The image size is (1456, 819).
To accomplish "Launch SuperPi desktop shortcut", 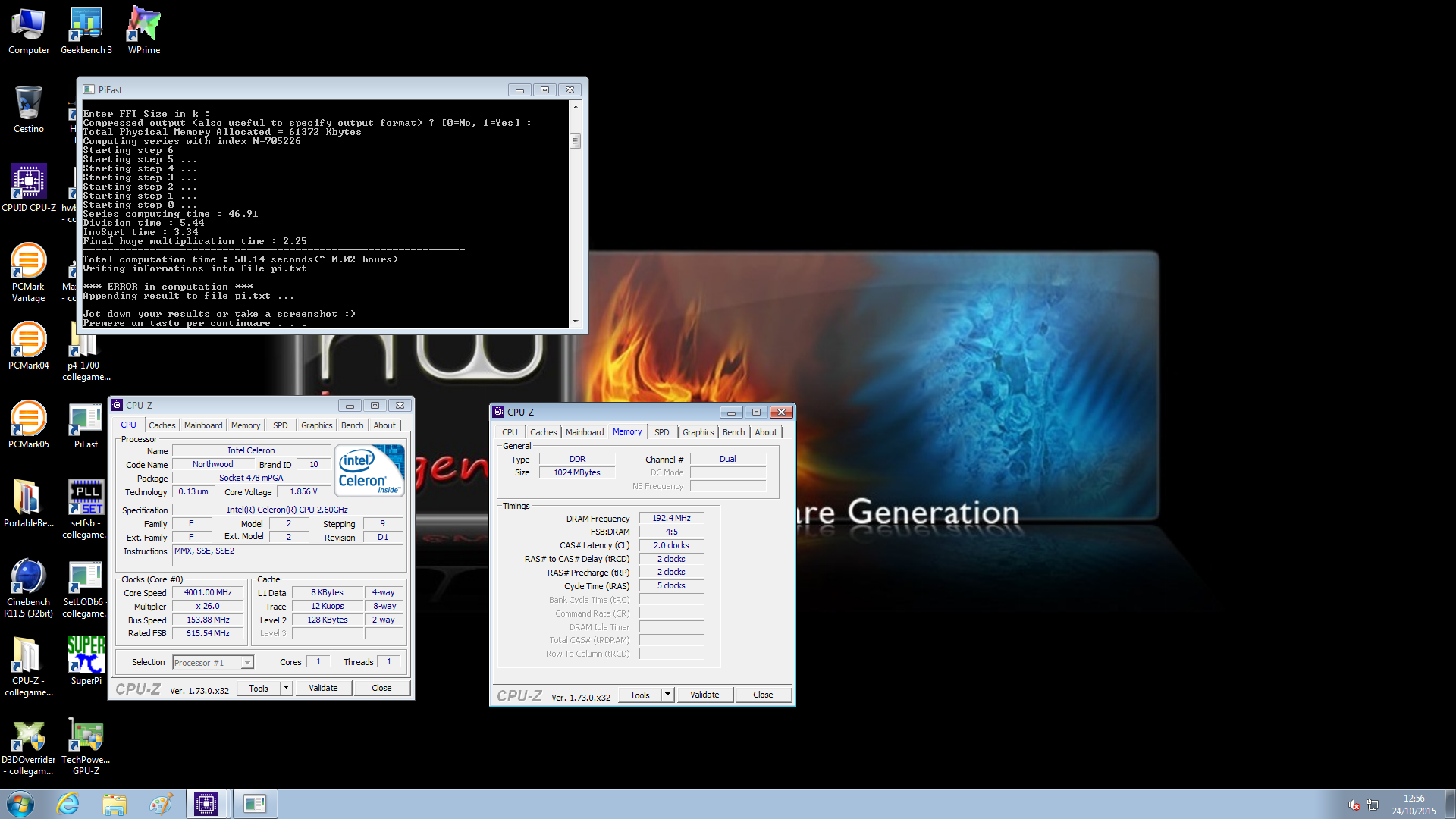I will pos(86,661).
